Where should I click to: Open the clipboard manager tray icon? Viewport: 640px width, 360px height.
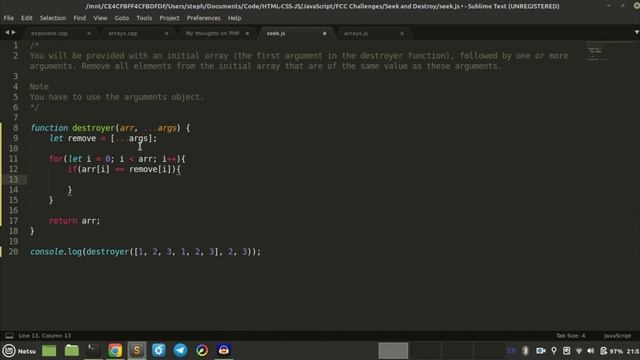click(x=567, y=351)
